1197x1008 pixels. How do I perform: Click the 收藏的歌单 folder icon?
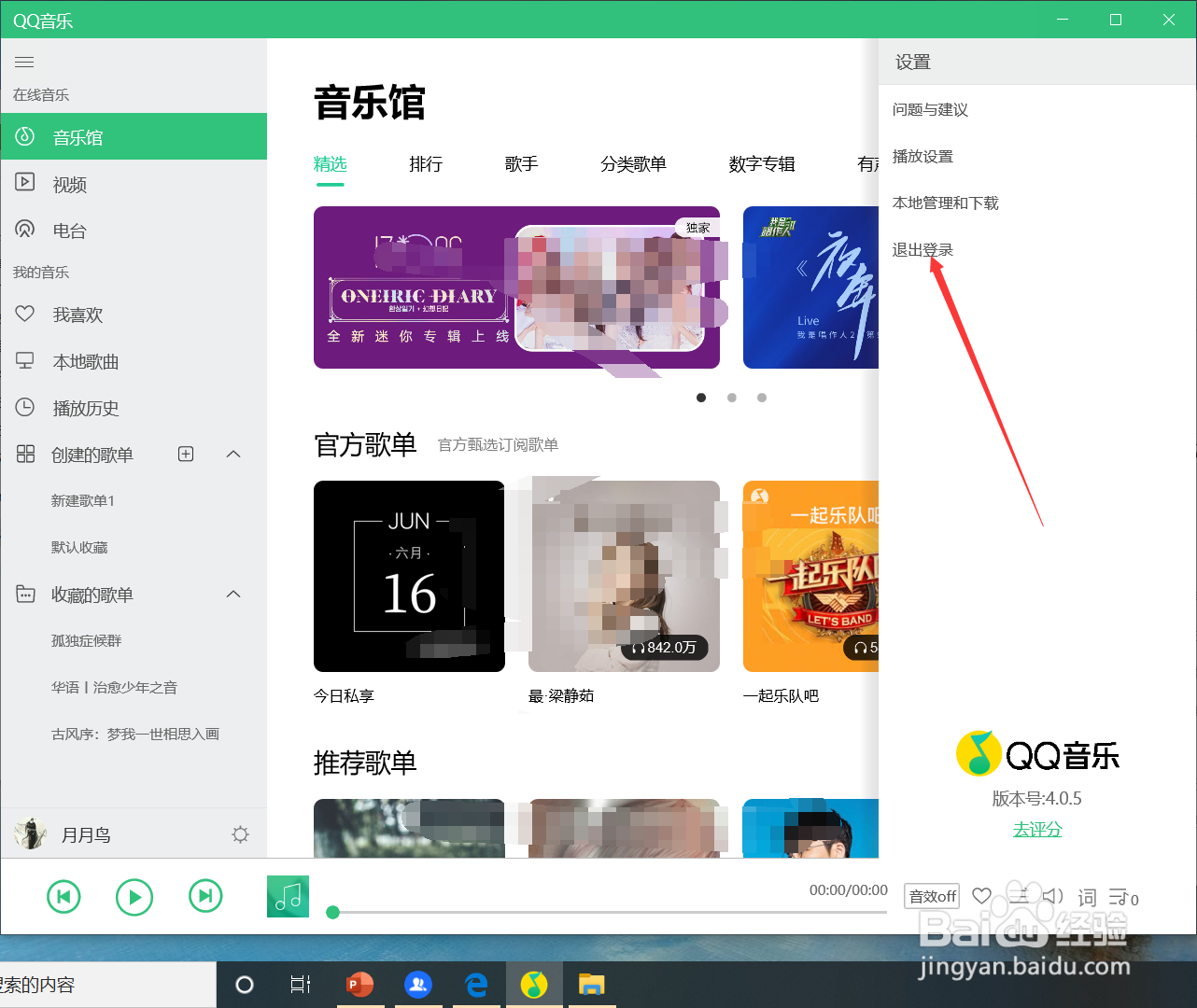(25, 594)
